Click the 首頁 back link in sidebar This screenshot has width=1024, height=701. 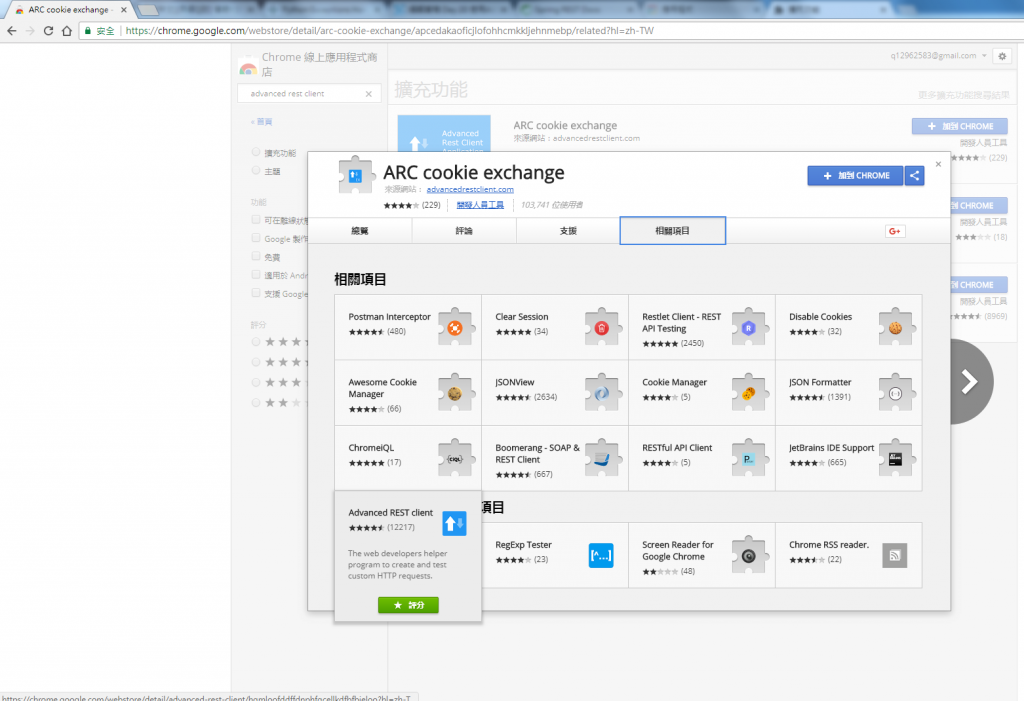pos(262,122)
